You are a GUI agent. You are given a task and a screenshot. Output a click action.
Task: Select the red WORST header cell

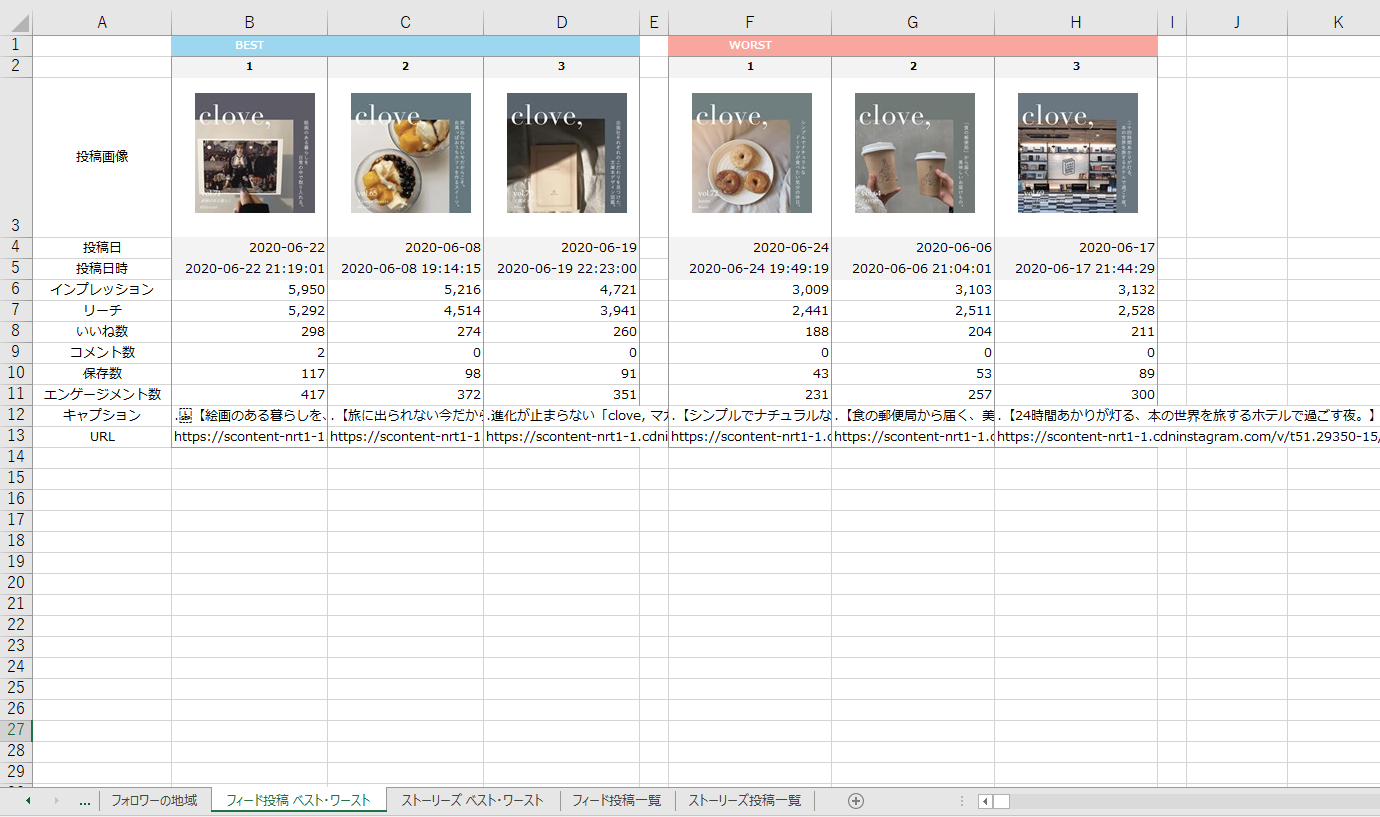pyautogui.click(x=912, y=45)
